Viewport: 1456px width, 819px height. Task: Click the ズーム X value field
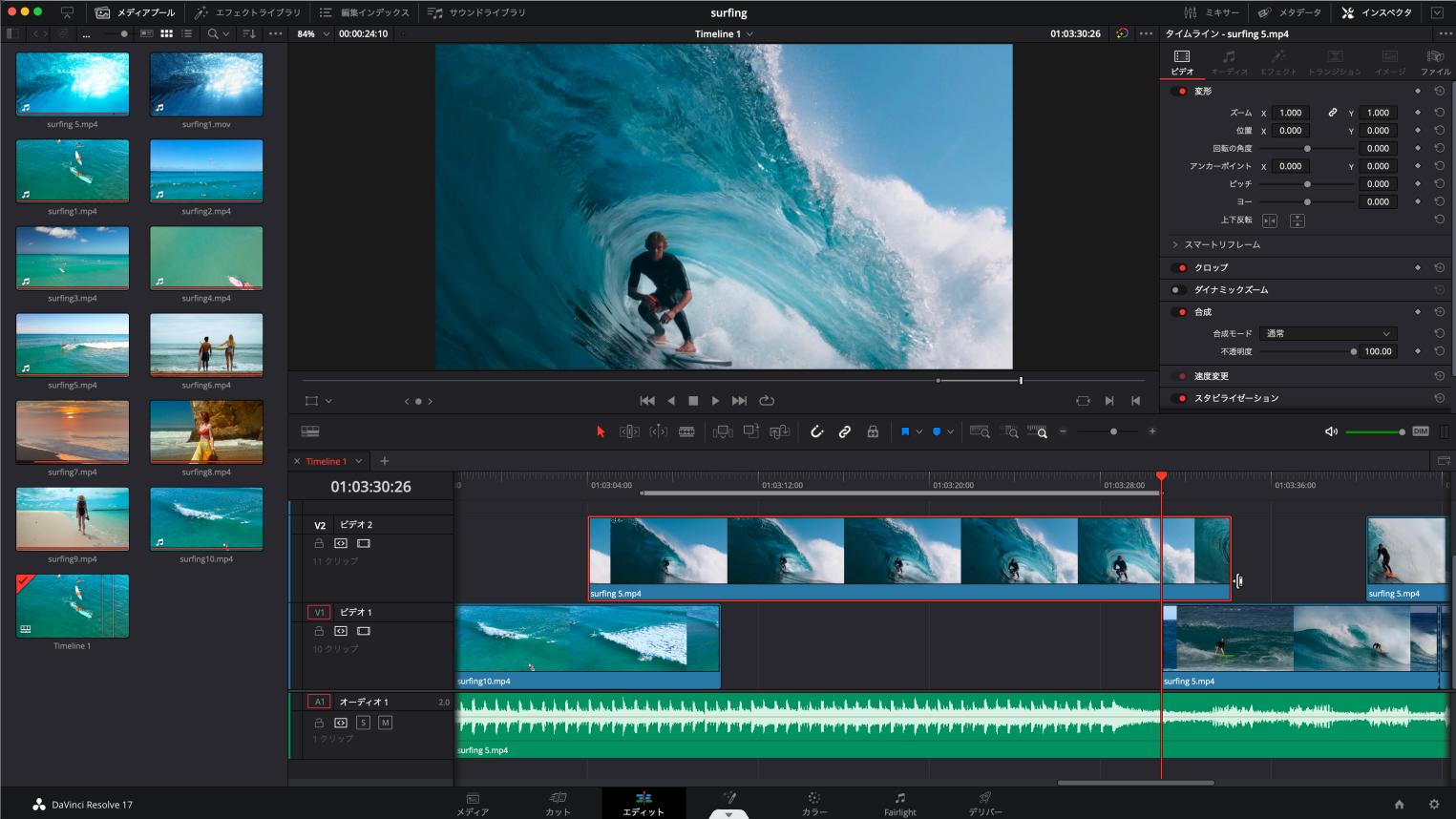(1291, 113)
